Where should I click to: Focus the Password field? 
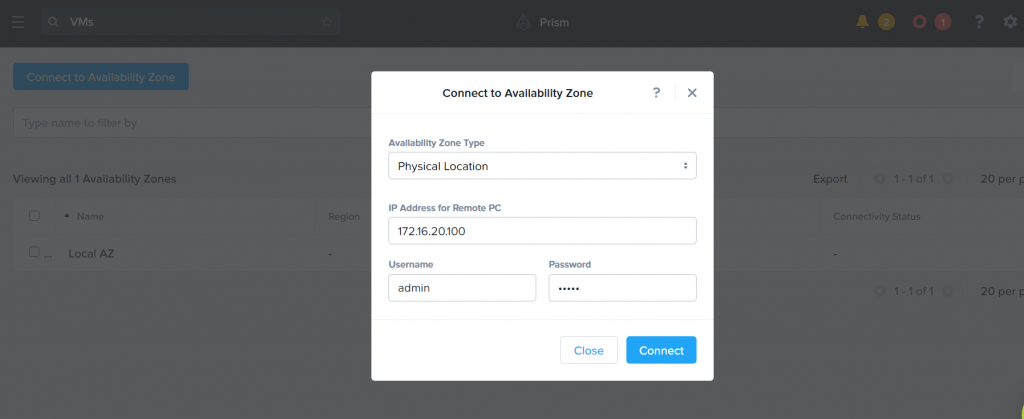(x=622, y=288)
